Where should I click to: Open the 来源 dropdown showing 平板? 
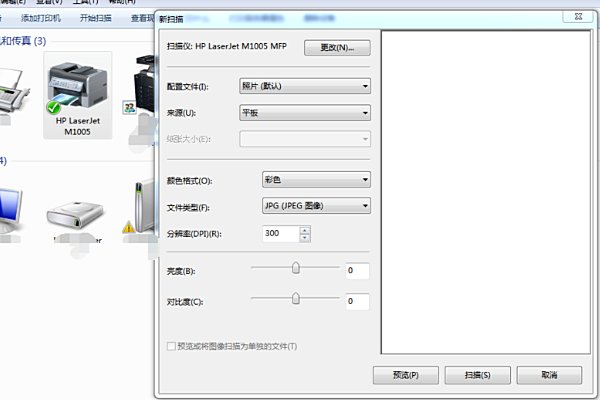pos(305,113)
